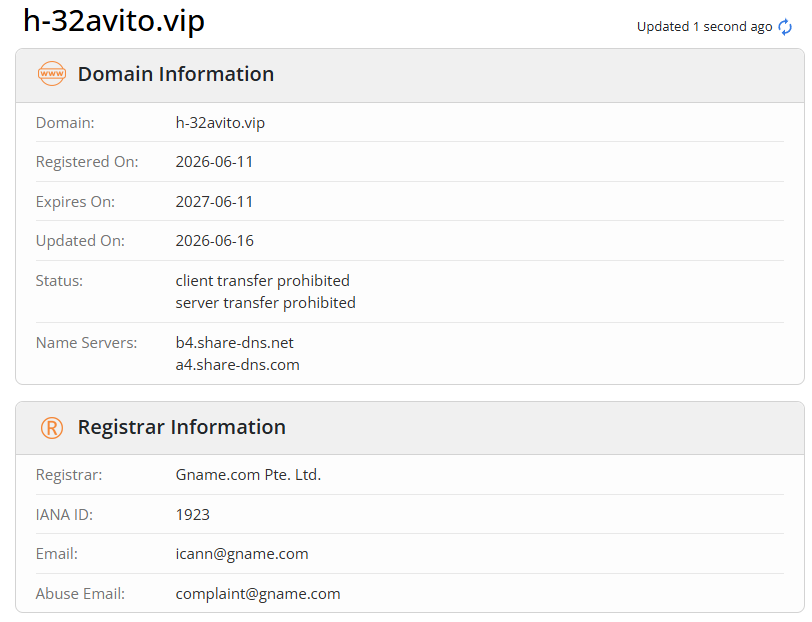812x622 pixels.
Task: Click the IANA ID value 1923
Action: click(193, 515)
